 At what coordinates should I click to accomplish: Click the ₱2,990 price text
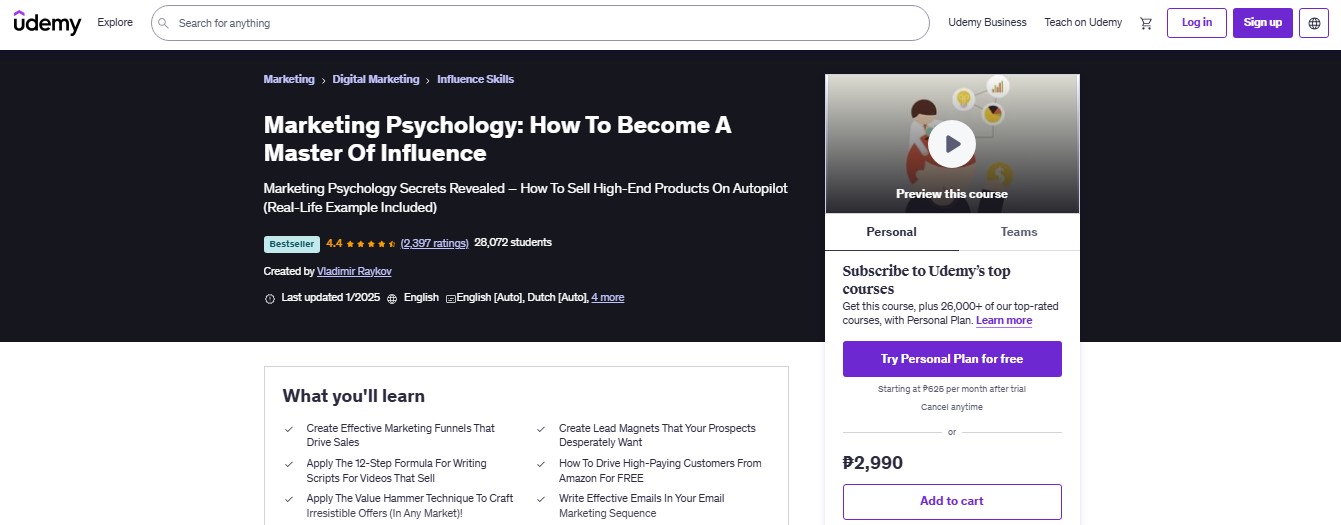[873, 463]
